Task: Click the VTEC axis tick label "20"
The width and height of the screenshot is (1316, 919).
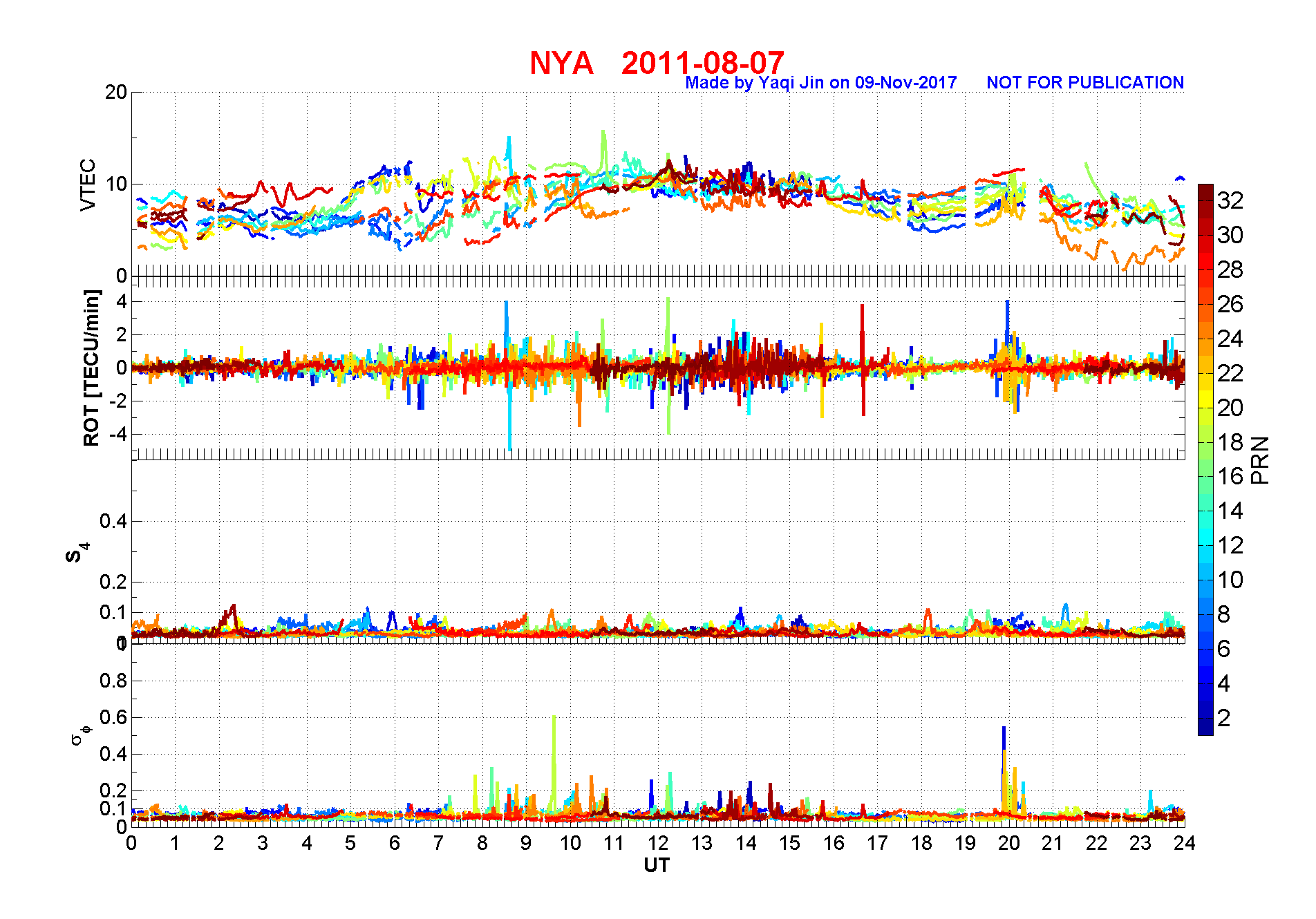Action: point(116,92)
